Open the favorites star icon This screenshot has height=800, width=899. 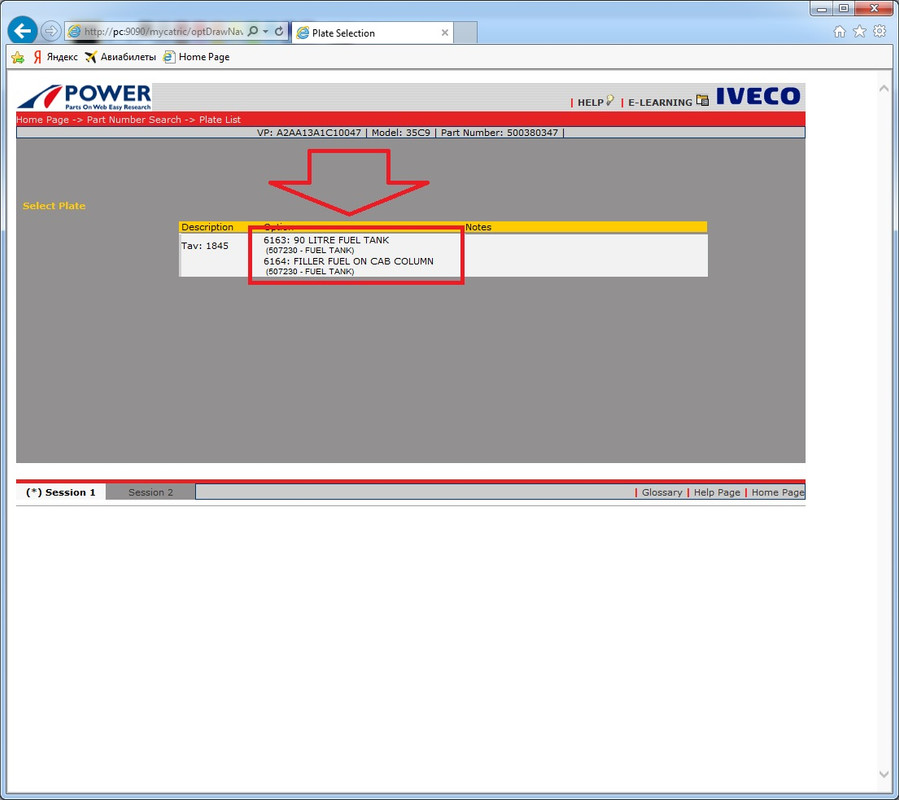pyautogui.click(x=859, y=32)
